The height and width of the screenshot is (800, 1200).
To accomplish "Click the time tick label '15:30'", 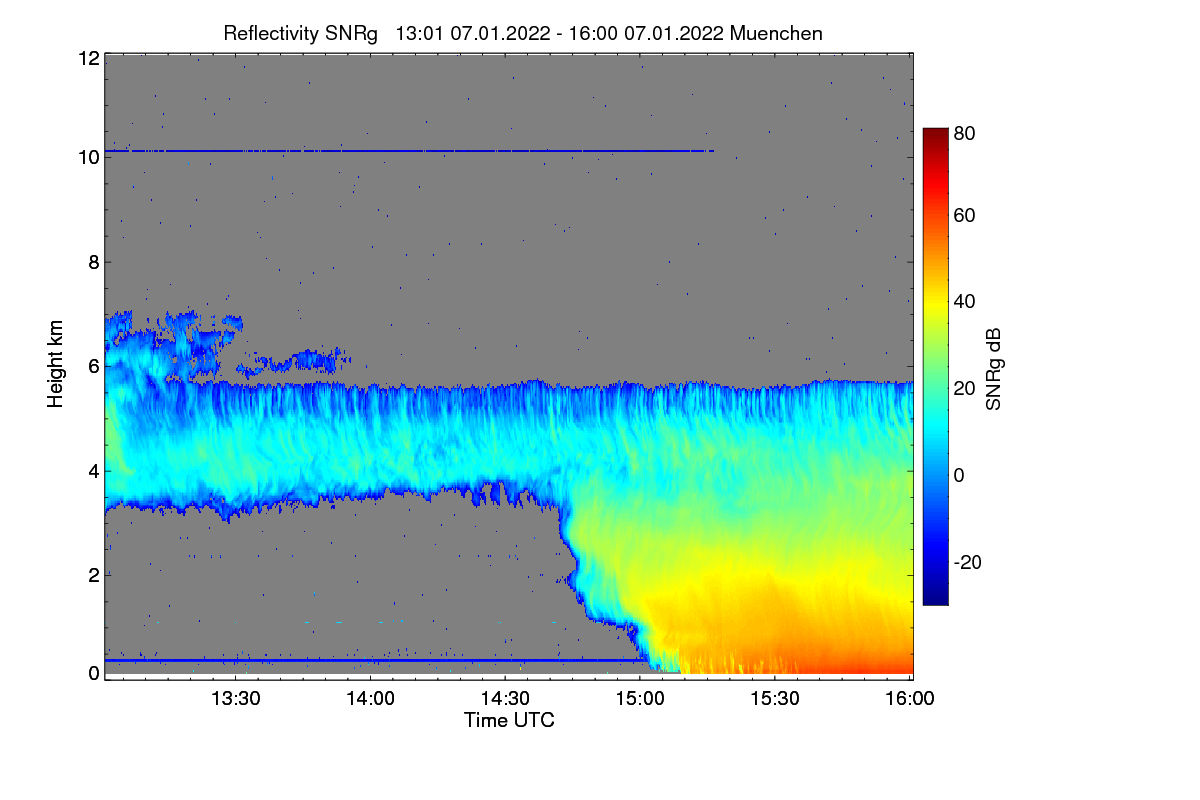I will click(776, 699).
